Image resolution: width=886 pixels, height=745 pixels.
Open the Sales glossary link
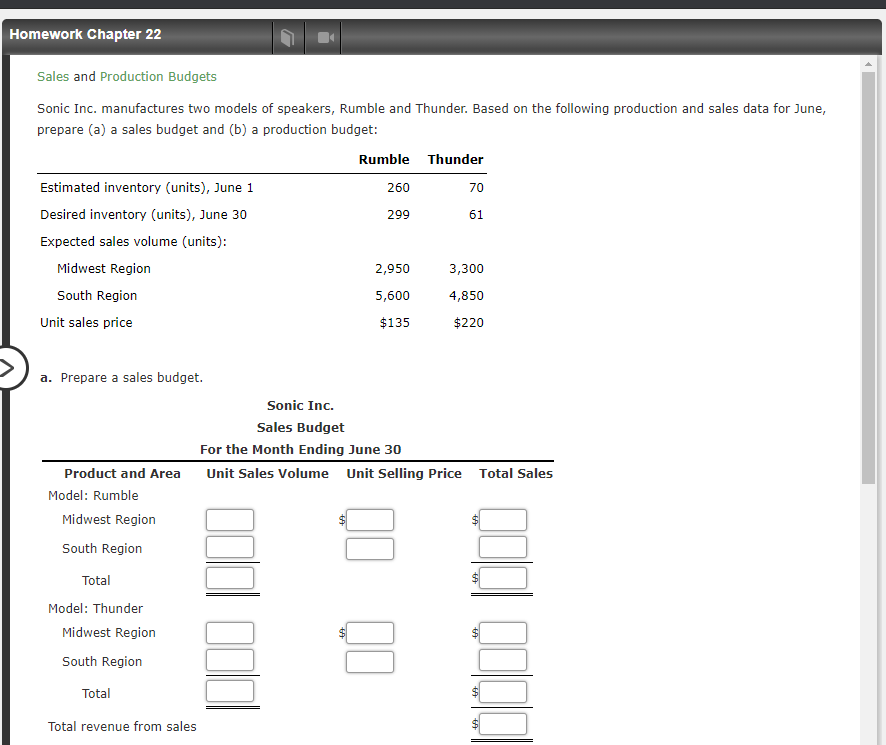click(53, 76)
